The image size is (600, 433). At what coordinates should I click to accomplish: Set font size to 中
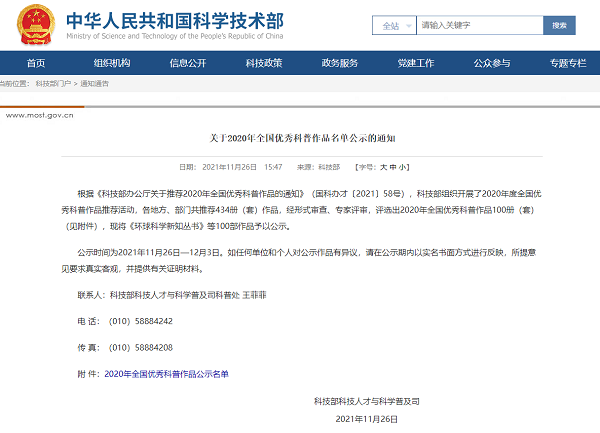tap(394, 167)
